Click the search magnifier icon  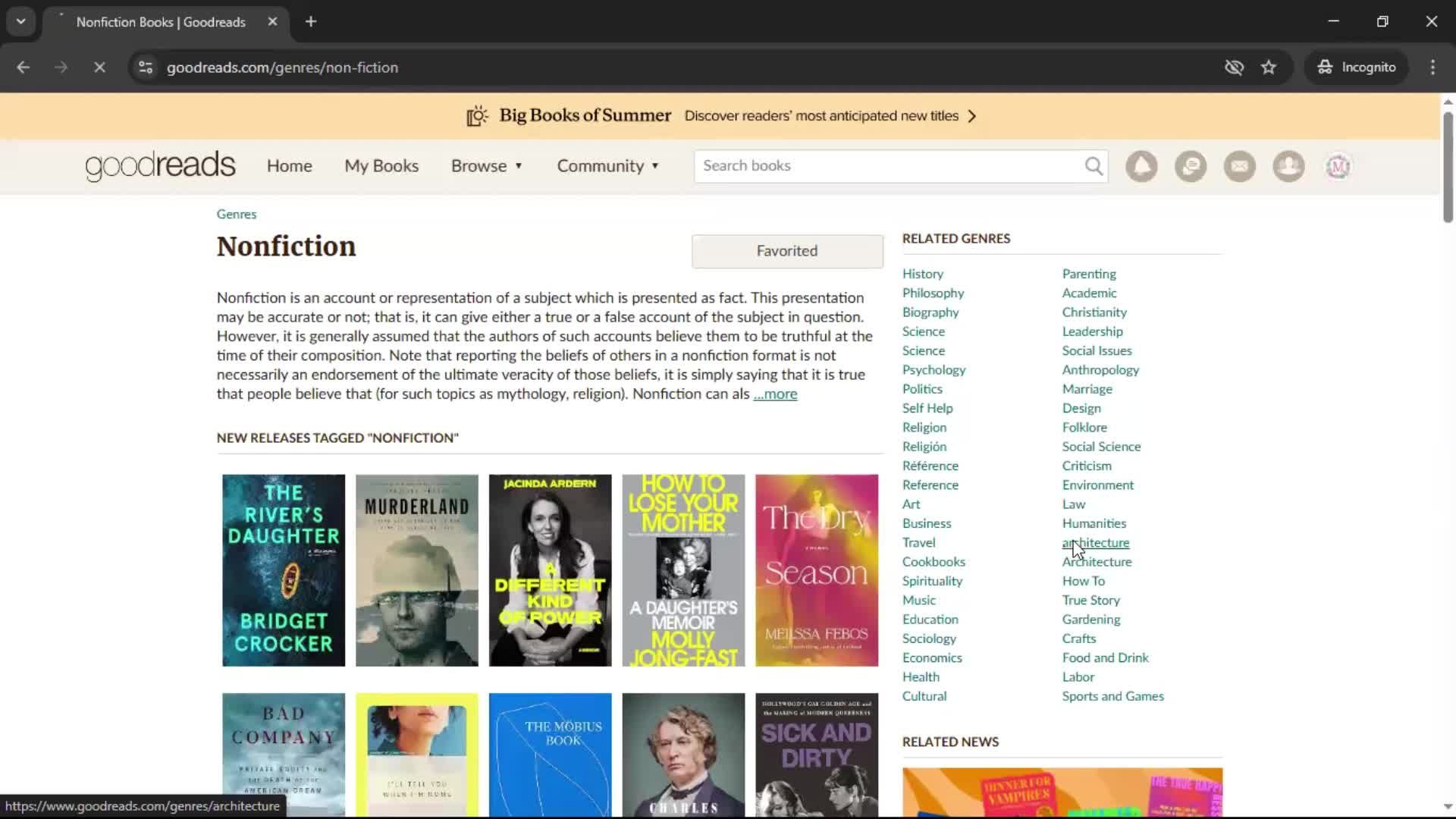pyautogui.click(x=1094, y=166)
